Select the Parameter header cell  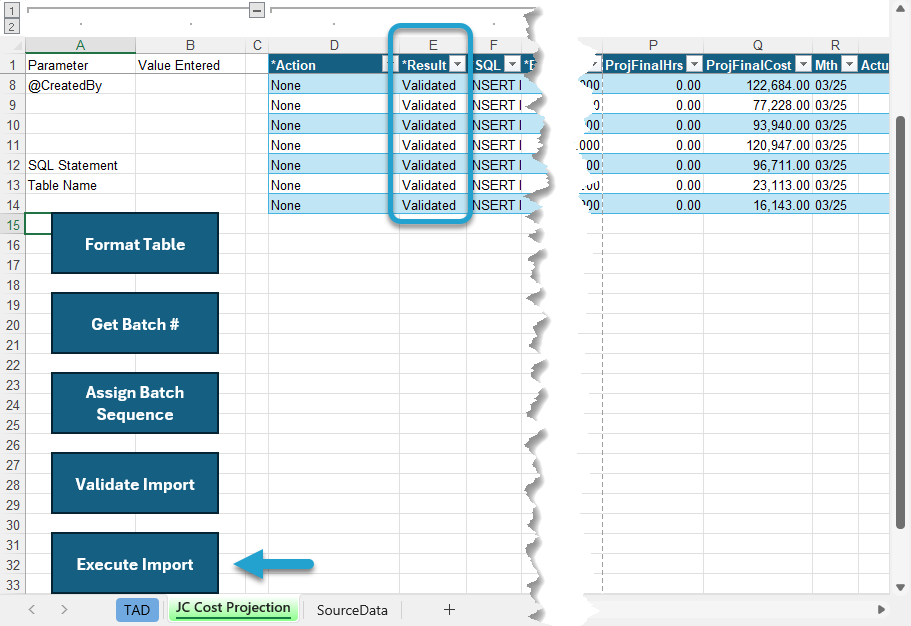point(80,65)
